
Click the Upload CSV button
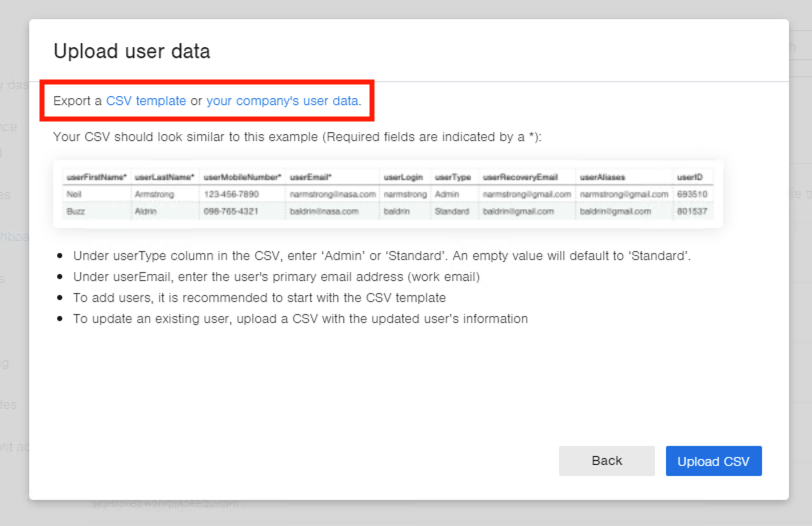point(714,461)
